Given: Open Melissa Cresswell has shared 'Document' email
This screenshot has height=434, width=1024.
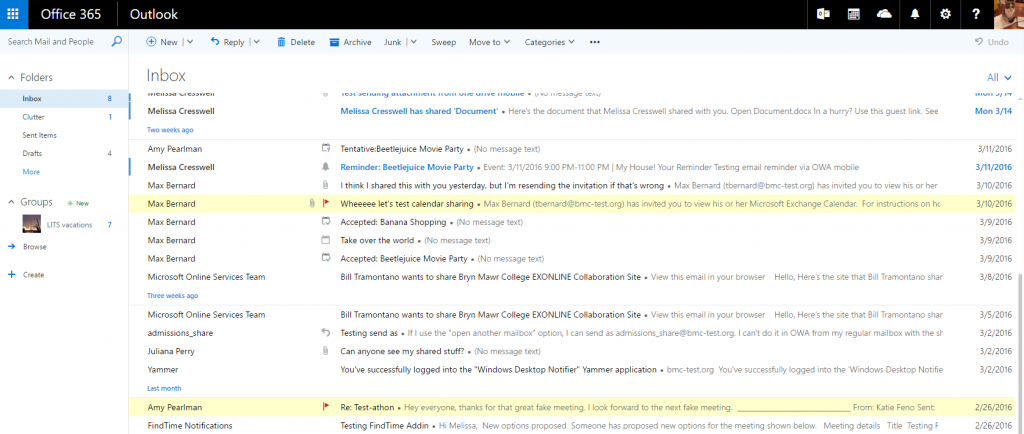Looking at the screenshot, I should (573, 111).
